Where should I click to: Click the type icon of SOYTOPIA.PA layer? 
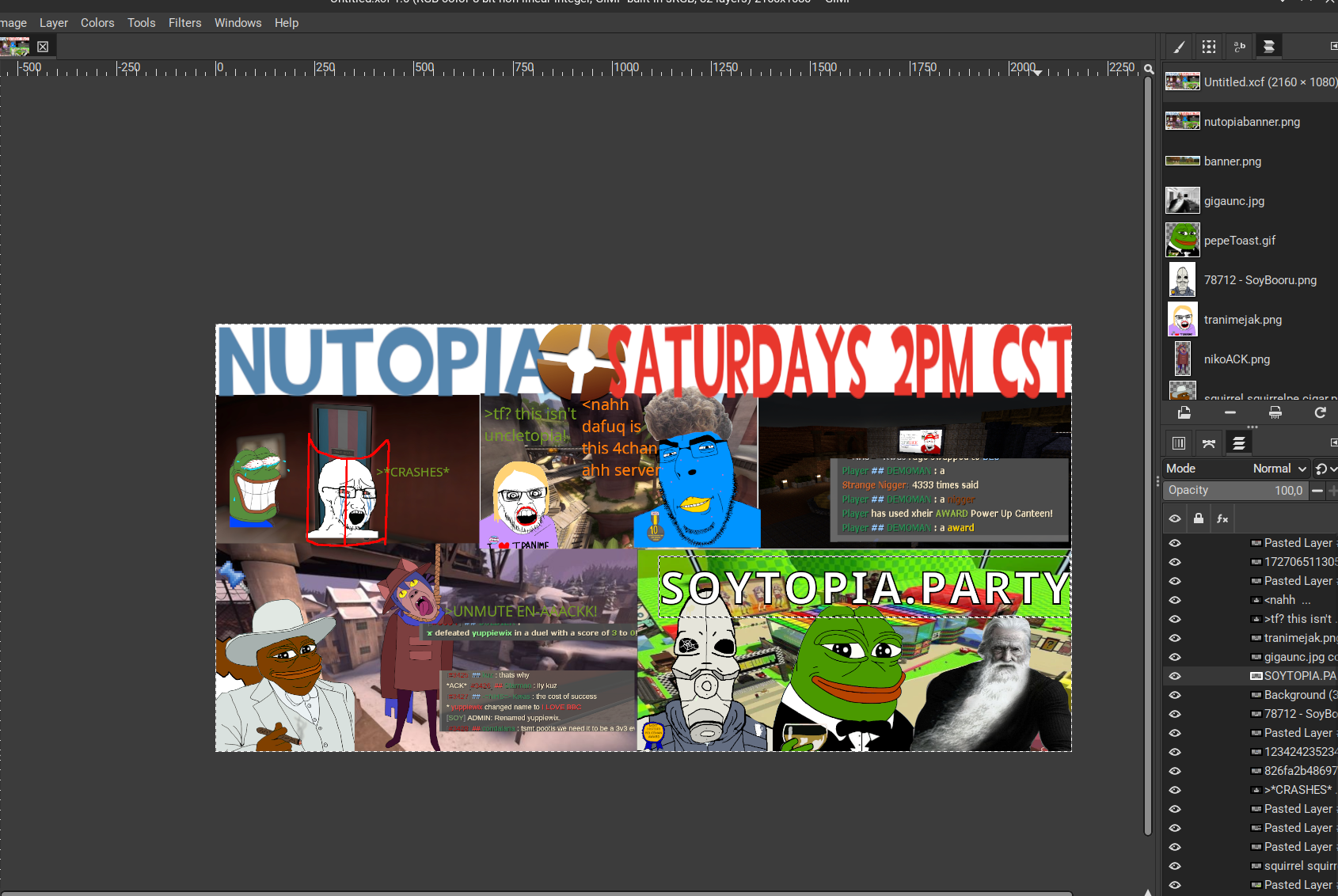(1256, 676)
